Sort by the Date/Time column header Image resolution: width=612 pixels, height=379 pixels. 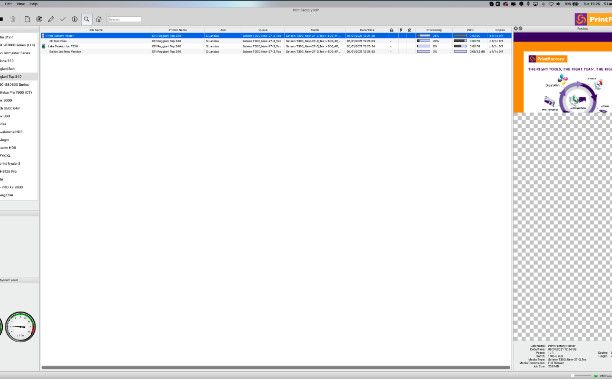[367, 30]
